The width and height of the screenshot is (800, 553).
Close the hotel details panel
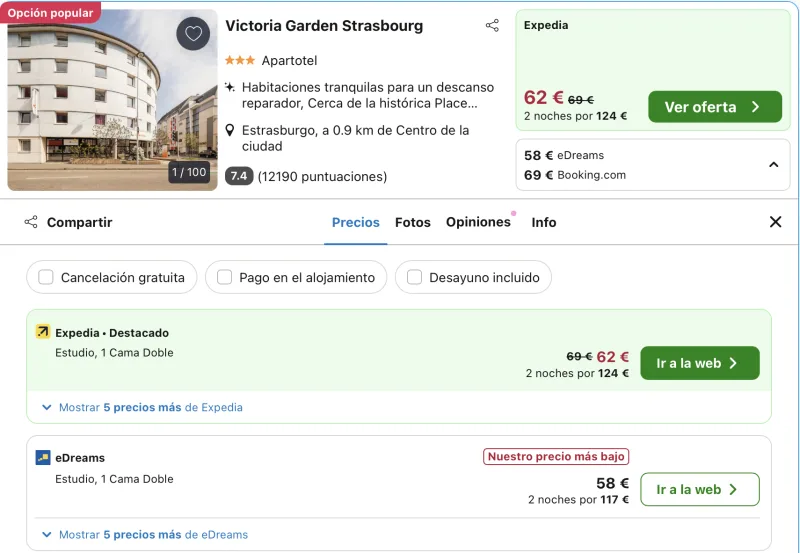pos(776,222)
